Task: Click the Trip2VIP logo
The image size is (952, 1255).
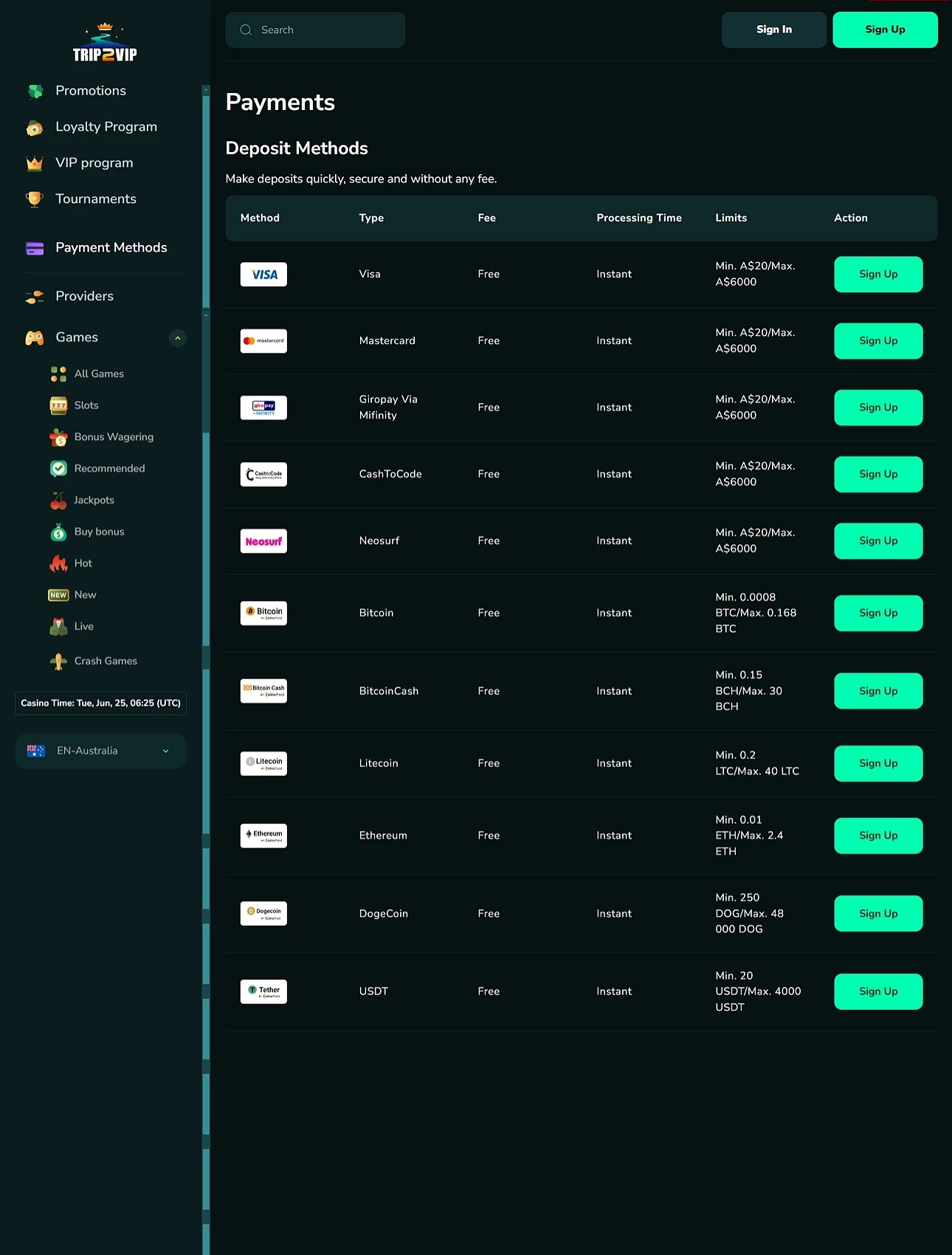Action: tap(105, 43)
